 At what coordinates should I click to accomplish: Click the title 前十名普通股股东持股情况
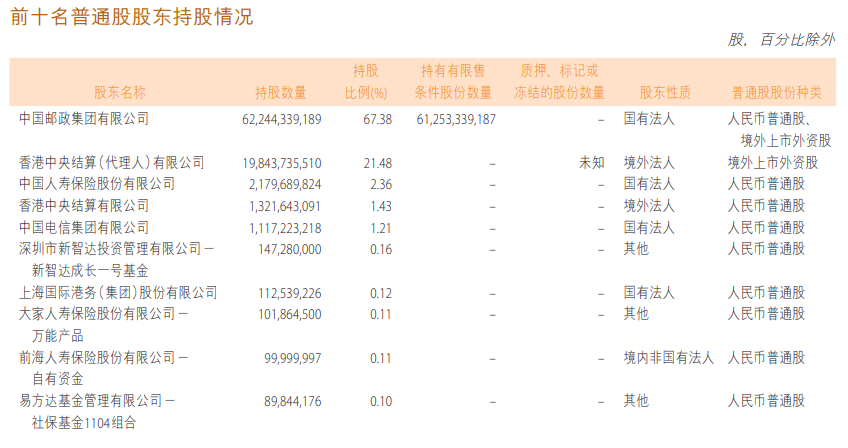pos(131,16)
